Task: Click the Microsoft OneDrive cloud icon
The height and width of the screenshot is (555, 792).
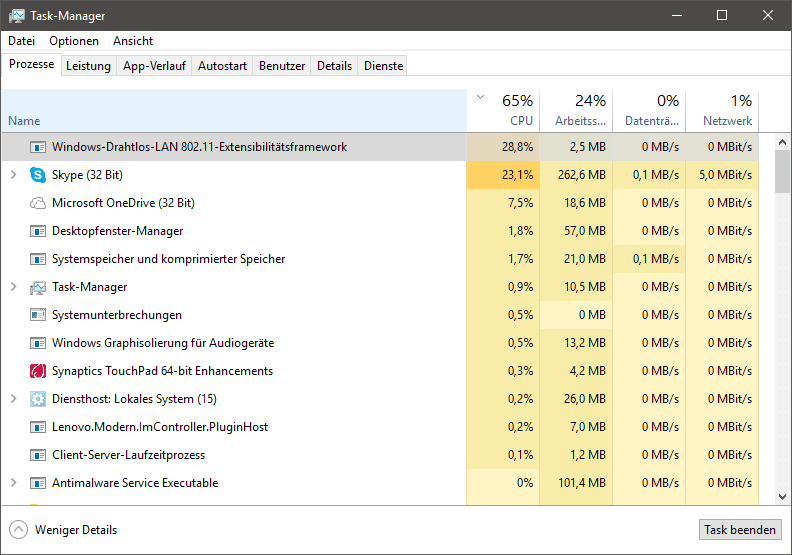Action: pos(38,203)
